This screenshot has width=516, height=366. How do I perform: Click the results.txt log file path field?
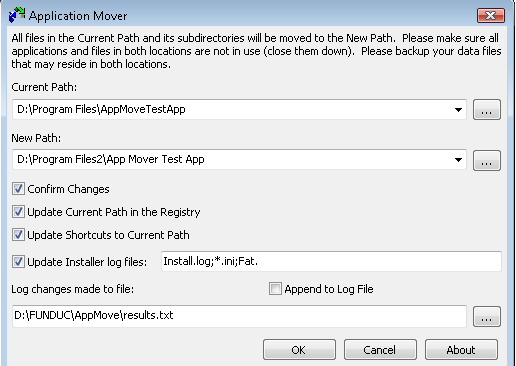tap(239, 316)
